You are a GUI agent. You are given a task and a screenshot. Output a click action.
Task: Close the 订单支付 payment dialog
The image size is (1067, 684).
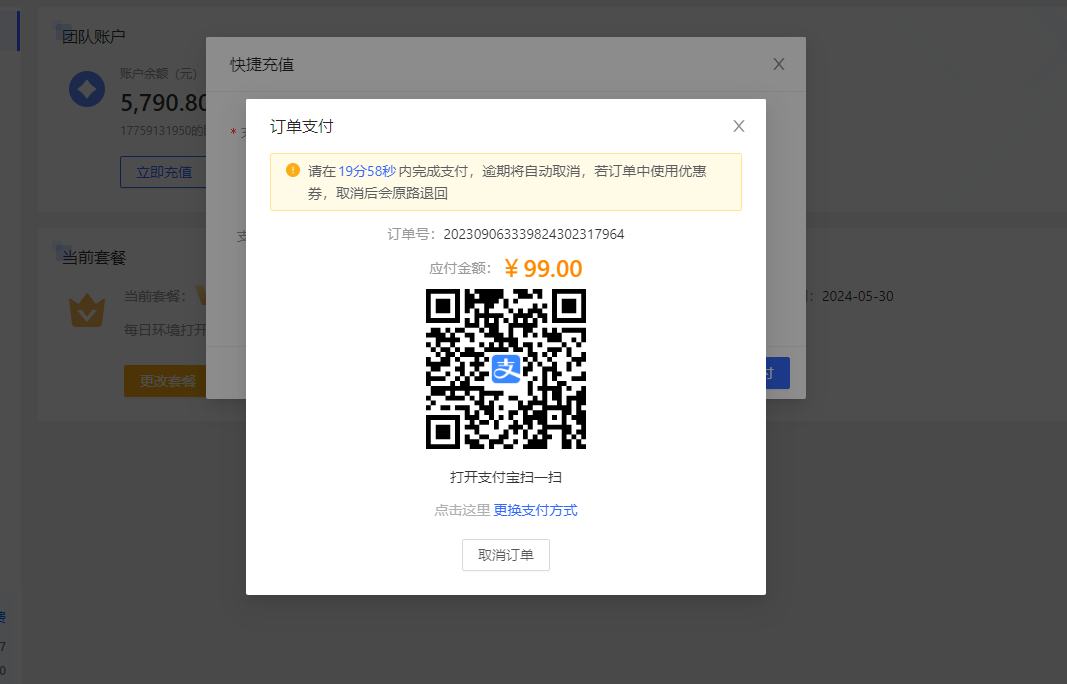tap(738, 126)
